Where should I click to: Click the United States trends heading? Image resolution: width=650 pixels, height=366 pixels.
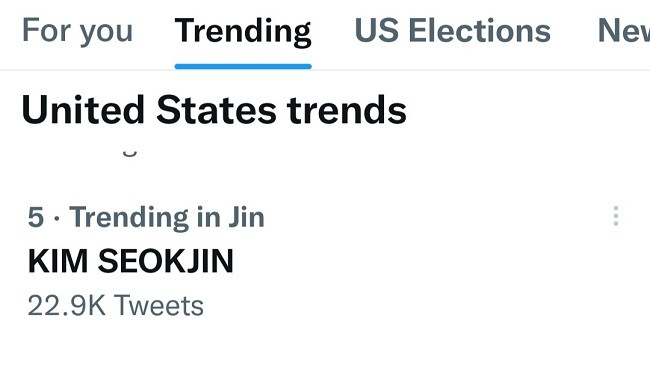214,110
